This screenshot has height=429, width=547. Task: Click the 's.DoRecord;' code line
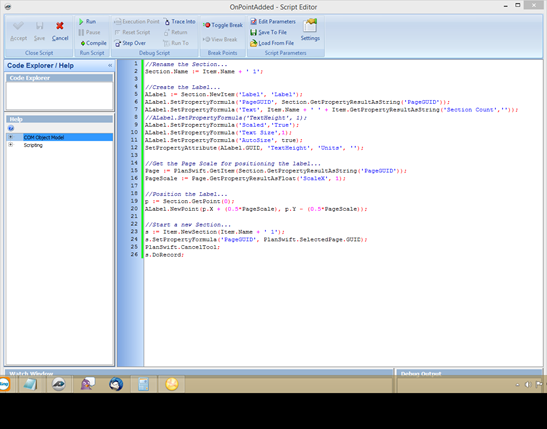164,255
